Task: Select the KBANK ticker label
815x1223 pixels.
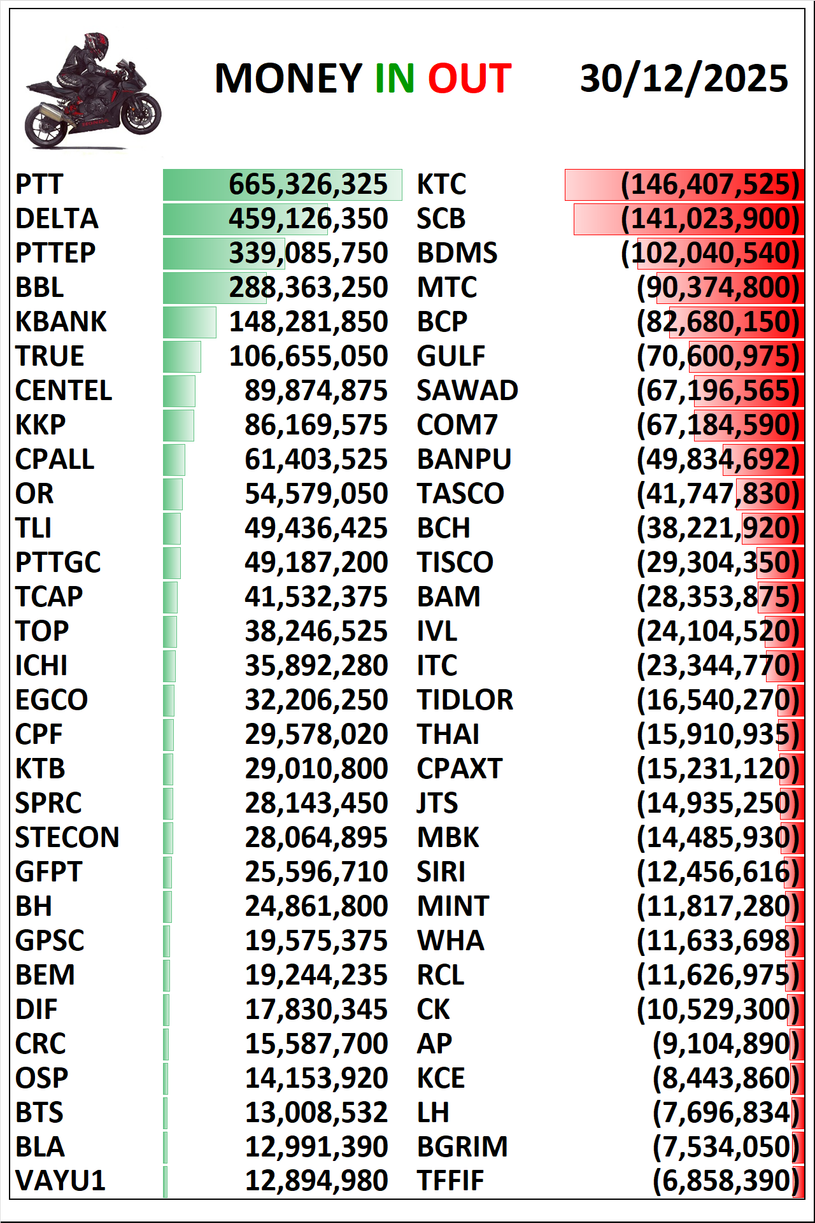Action: (61, 322)
